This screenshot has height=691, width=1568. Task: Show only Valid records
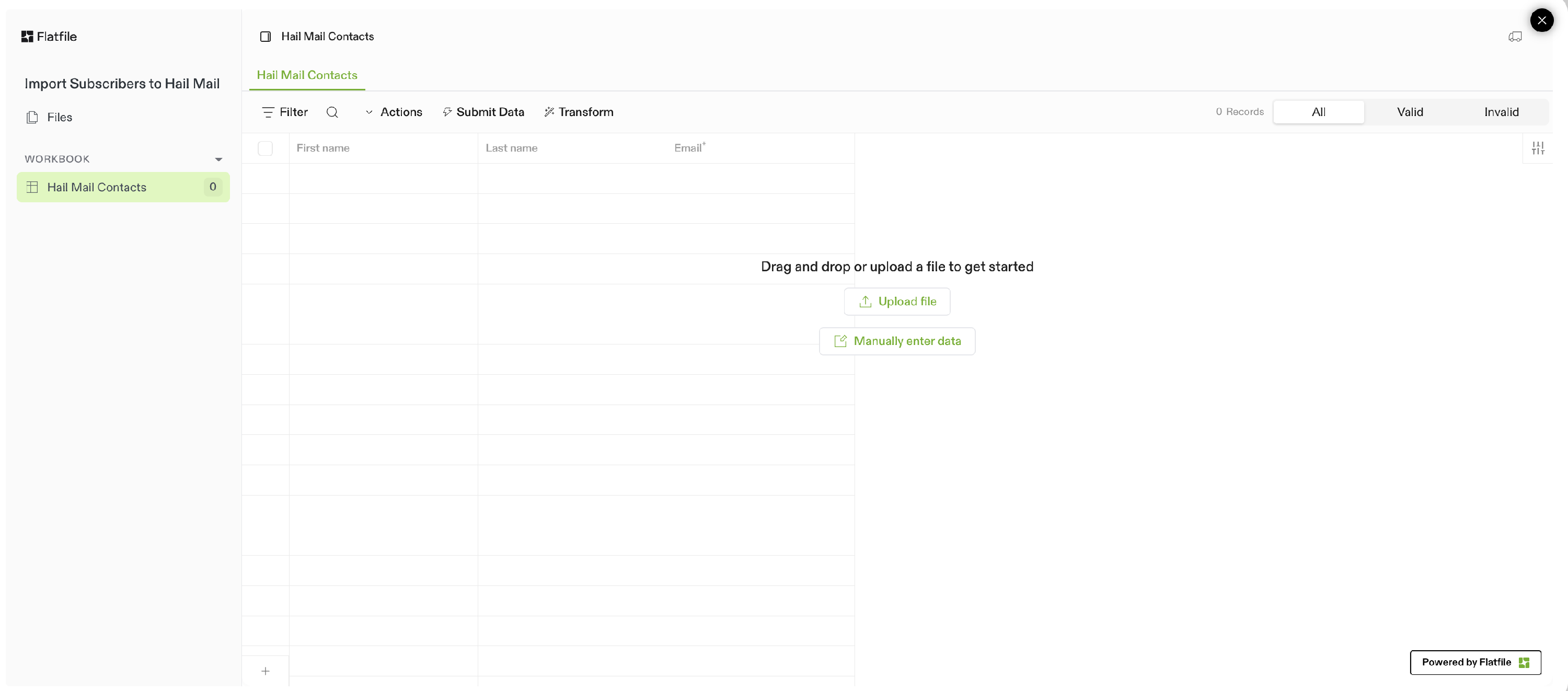(x=1410, y=112)
